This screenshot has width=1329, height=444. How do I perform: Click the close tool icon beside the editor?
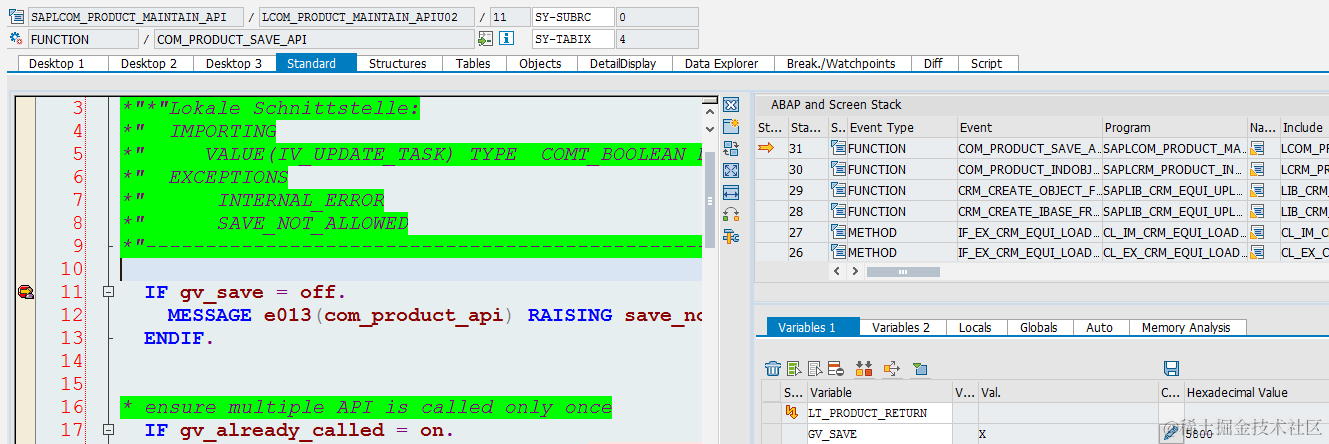click(x=730, y=105)
